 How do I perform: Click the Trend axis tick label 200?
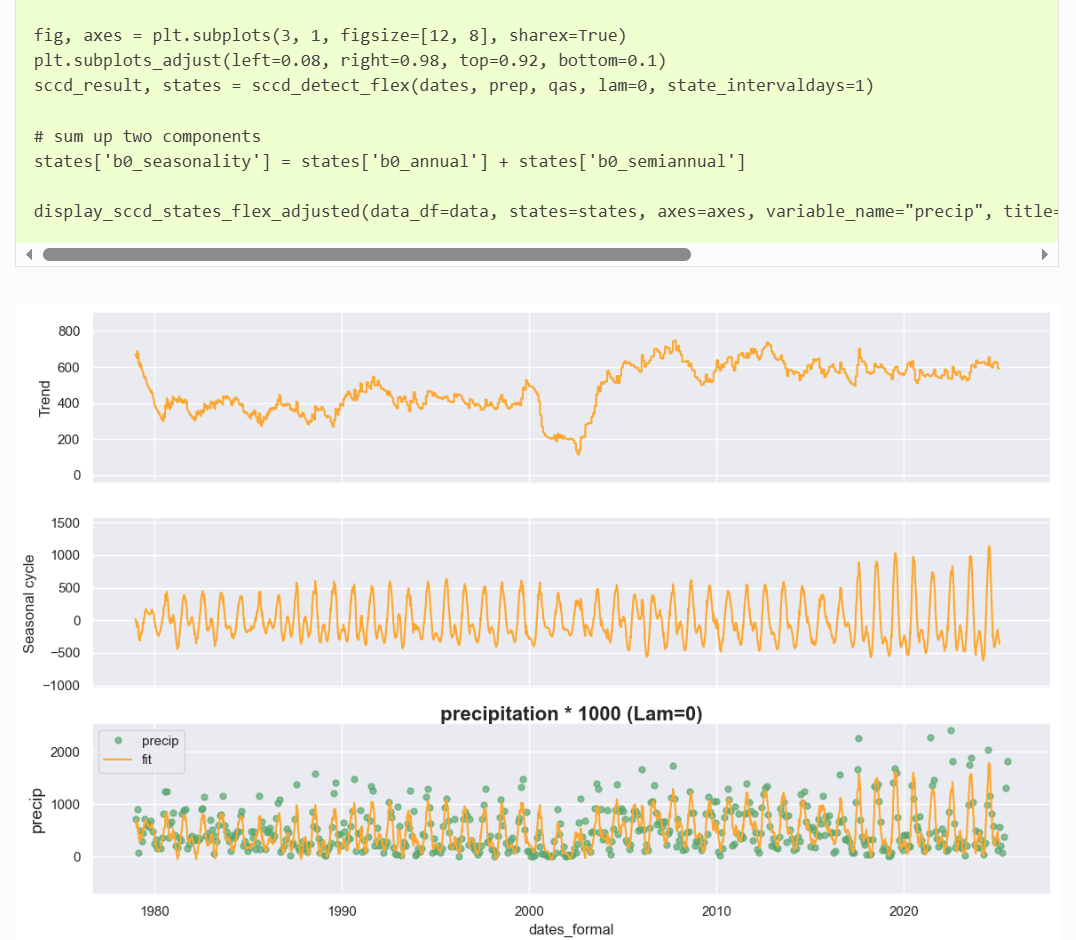[69, 439]
